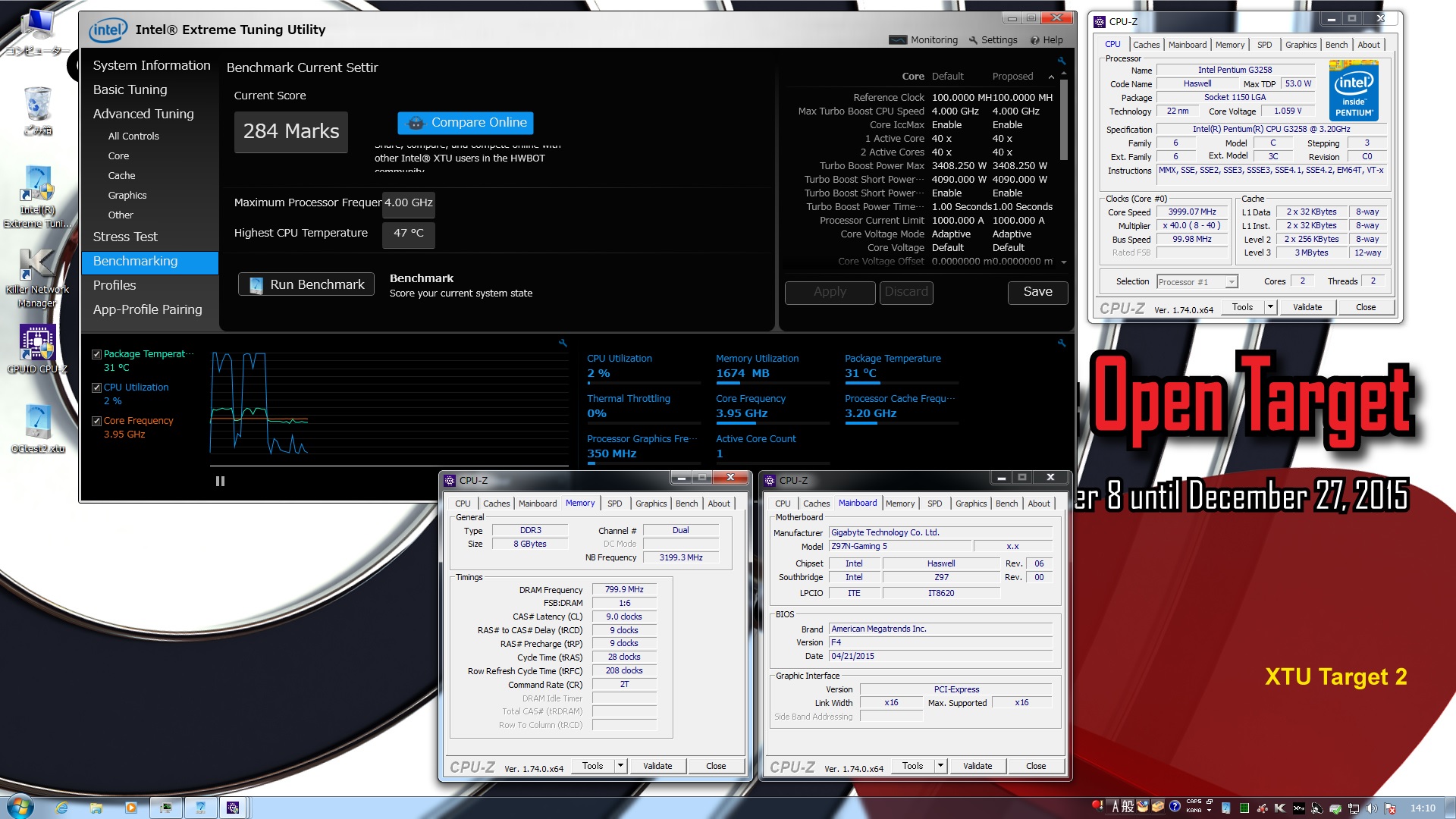Select All Controls under Advanced Tuning
The image size is (1456, 819).
pos(133,136)
